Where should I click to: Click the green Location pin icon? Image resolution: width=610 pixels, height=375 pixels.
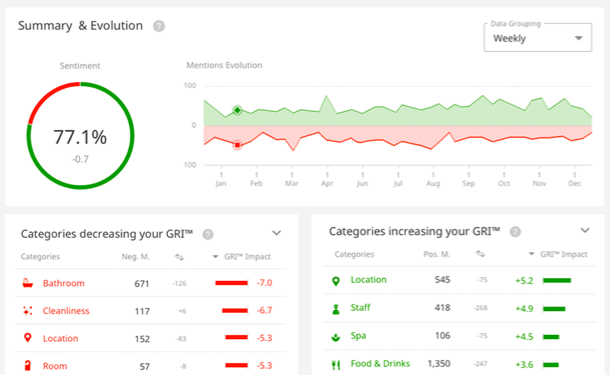[336, 280]
